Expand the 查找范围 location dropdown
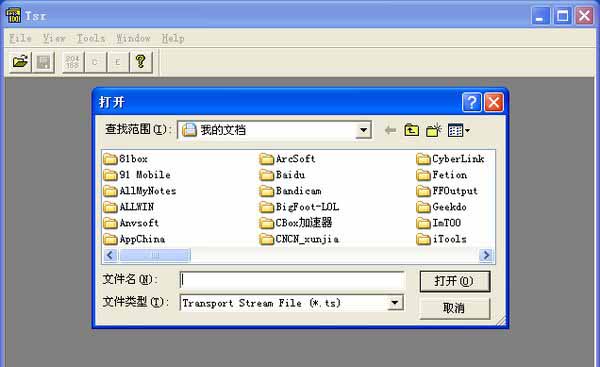This screenshot has width=600, height=367. coord(364,130)
